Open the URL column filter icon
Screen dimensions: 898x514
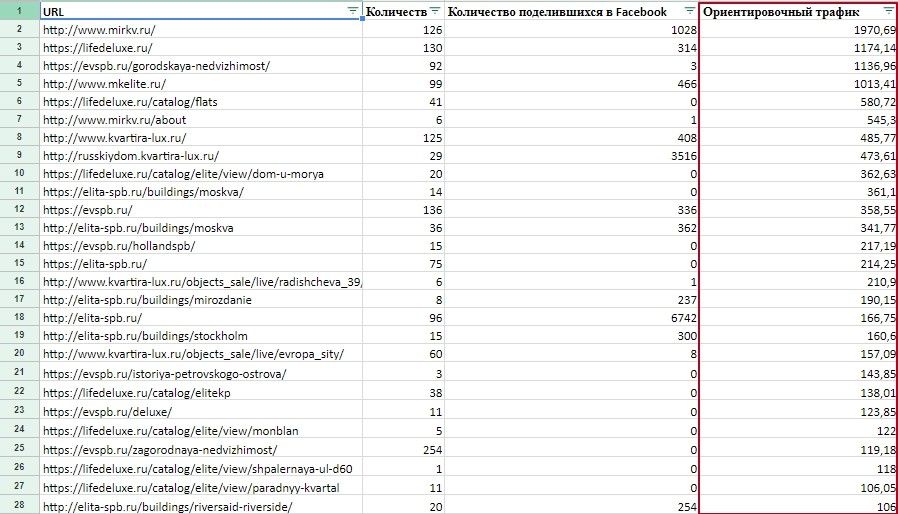tap(352, 10)
